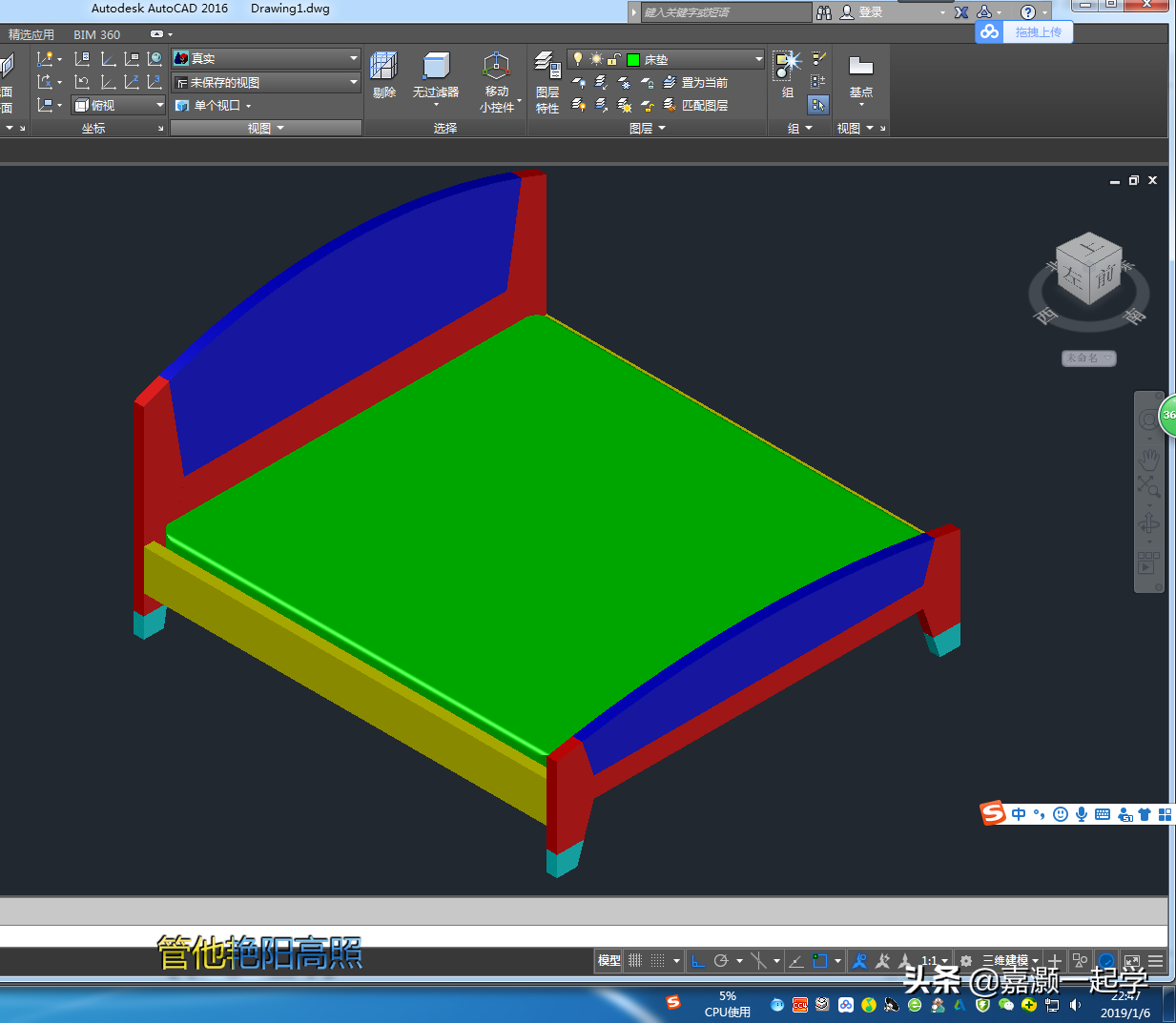The width and height of the screenshot is (1176, 1023).
Task: Restore the drawing viewport window button
Action: (x=1133, y=180)
